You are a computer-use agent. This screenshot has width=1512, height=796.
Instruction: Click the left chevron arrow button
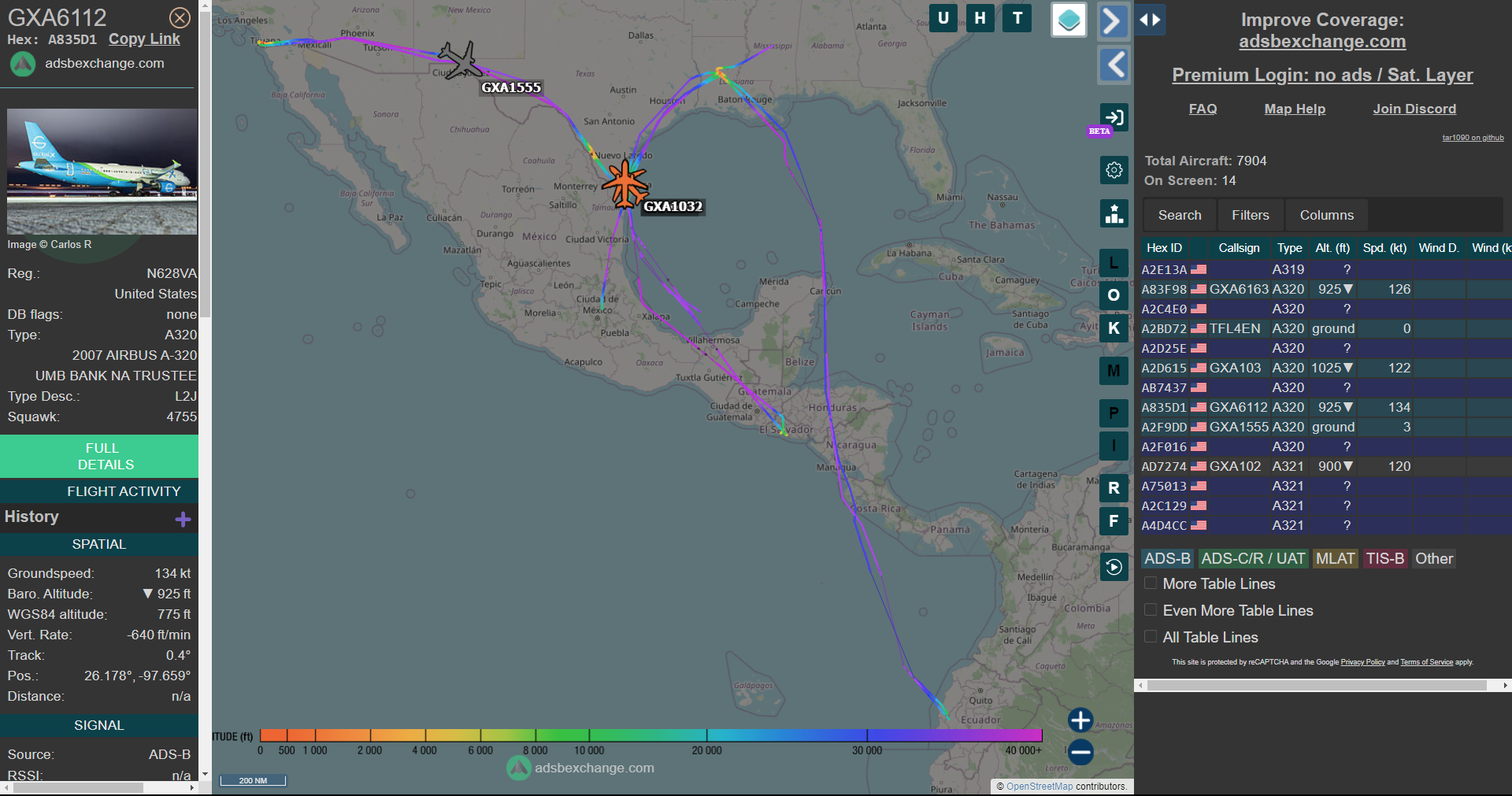pos(1114,65)
